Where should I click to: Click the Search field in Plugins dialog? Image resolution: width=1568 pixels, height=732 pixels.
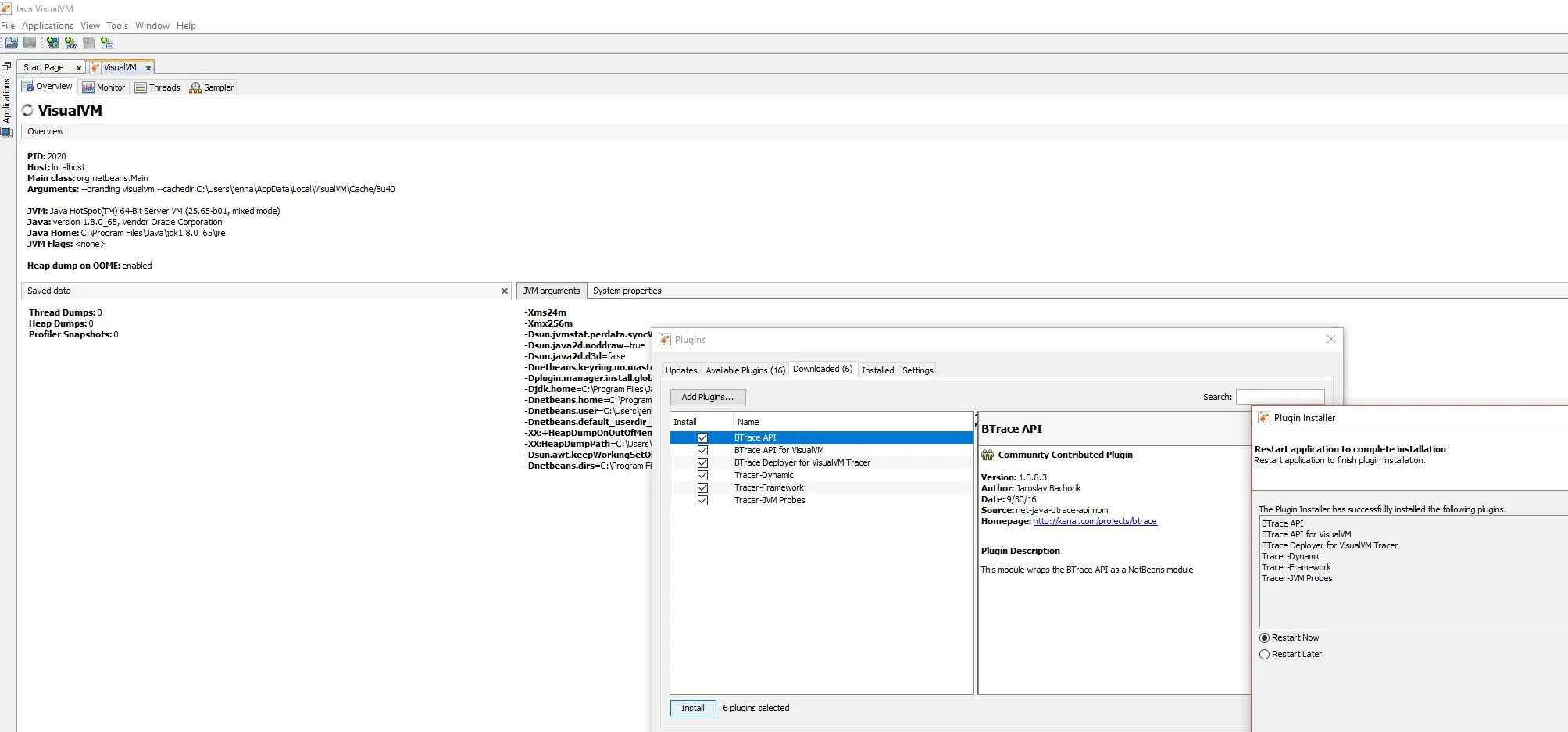click(1280, 397)
